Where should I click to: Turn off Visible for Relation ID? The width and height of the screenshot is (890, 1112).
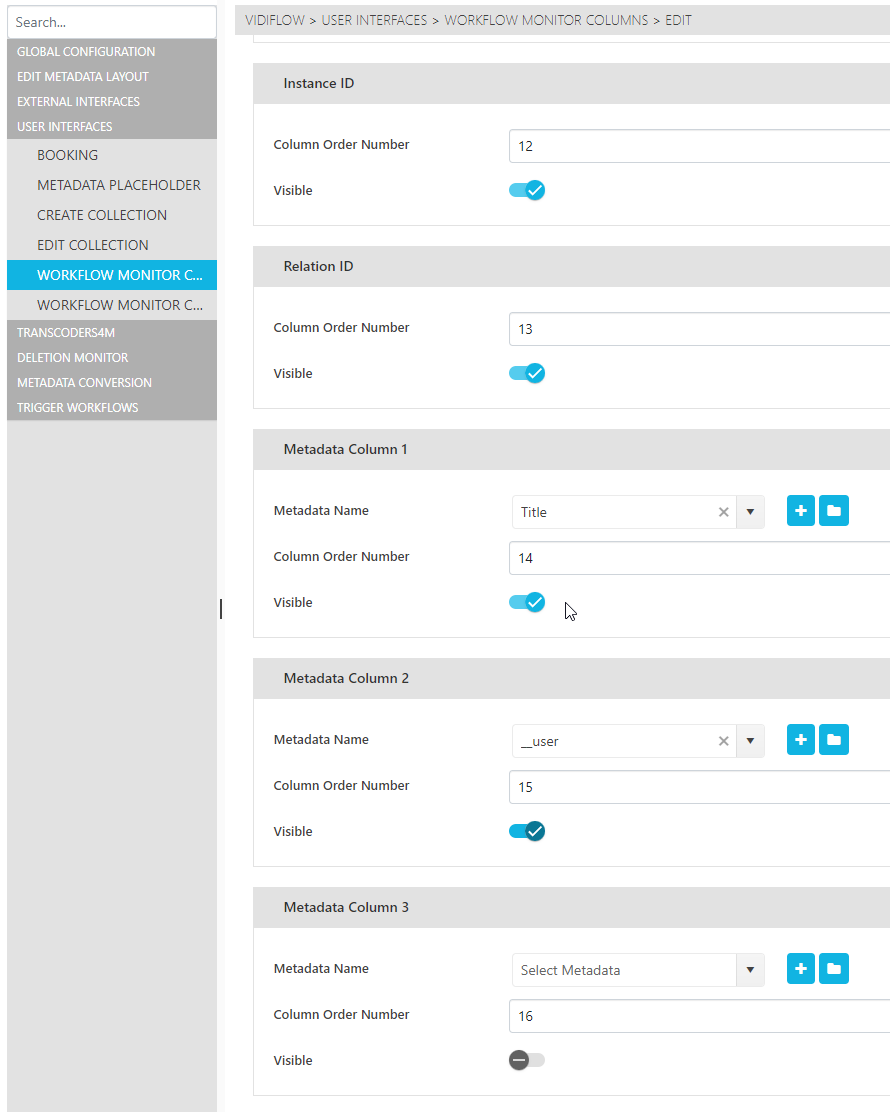tap(527, 373)
